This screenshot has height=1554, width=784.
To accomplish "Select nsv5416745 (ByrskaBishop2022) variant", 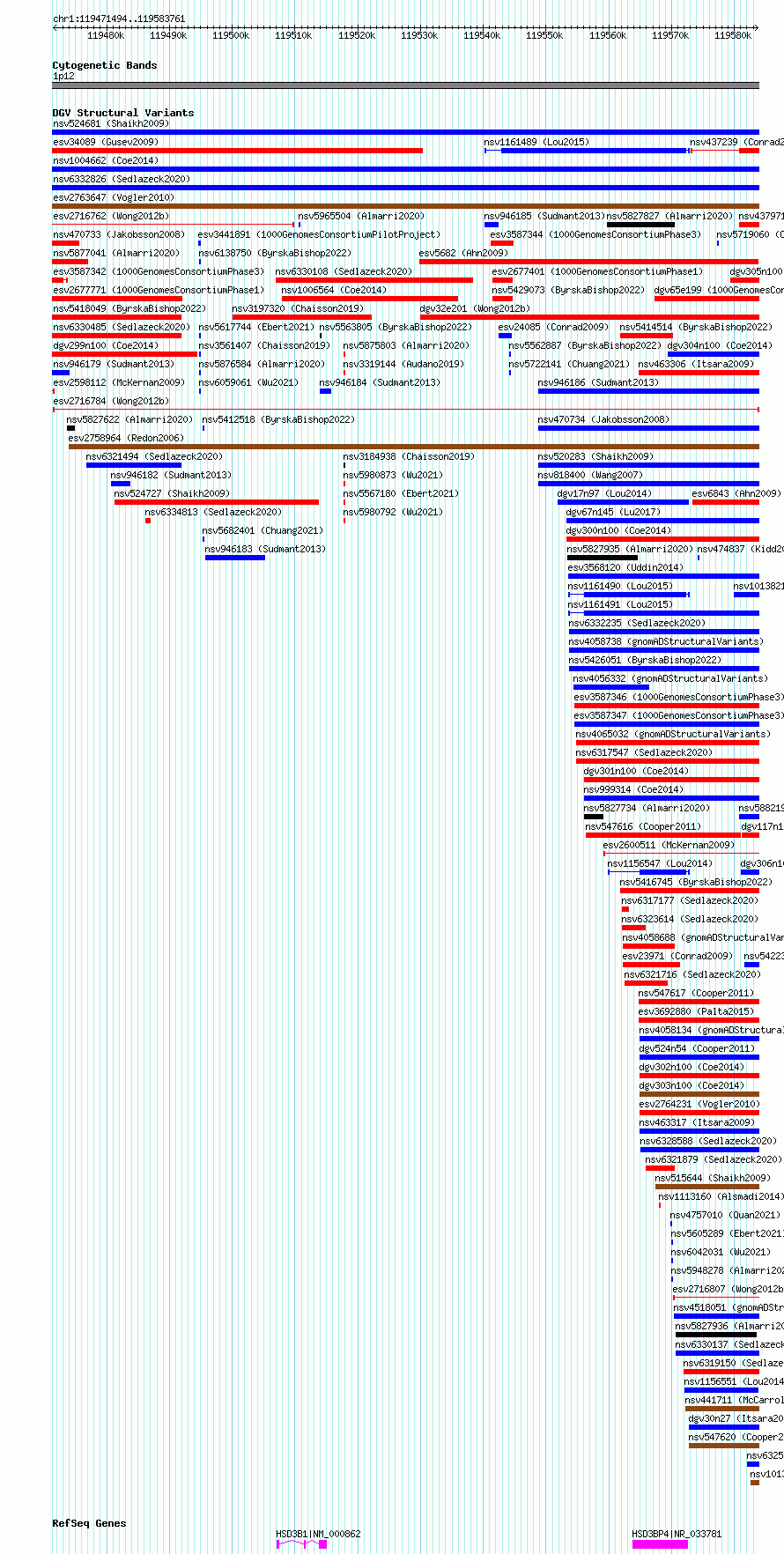I will click(x=696, y=882).
